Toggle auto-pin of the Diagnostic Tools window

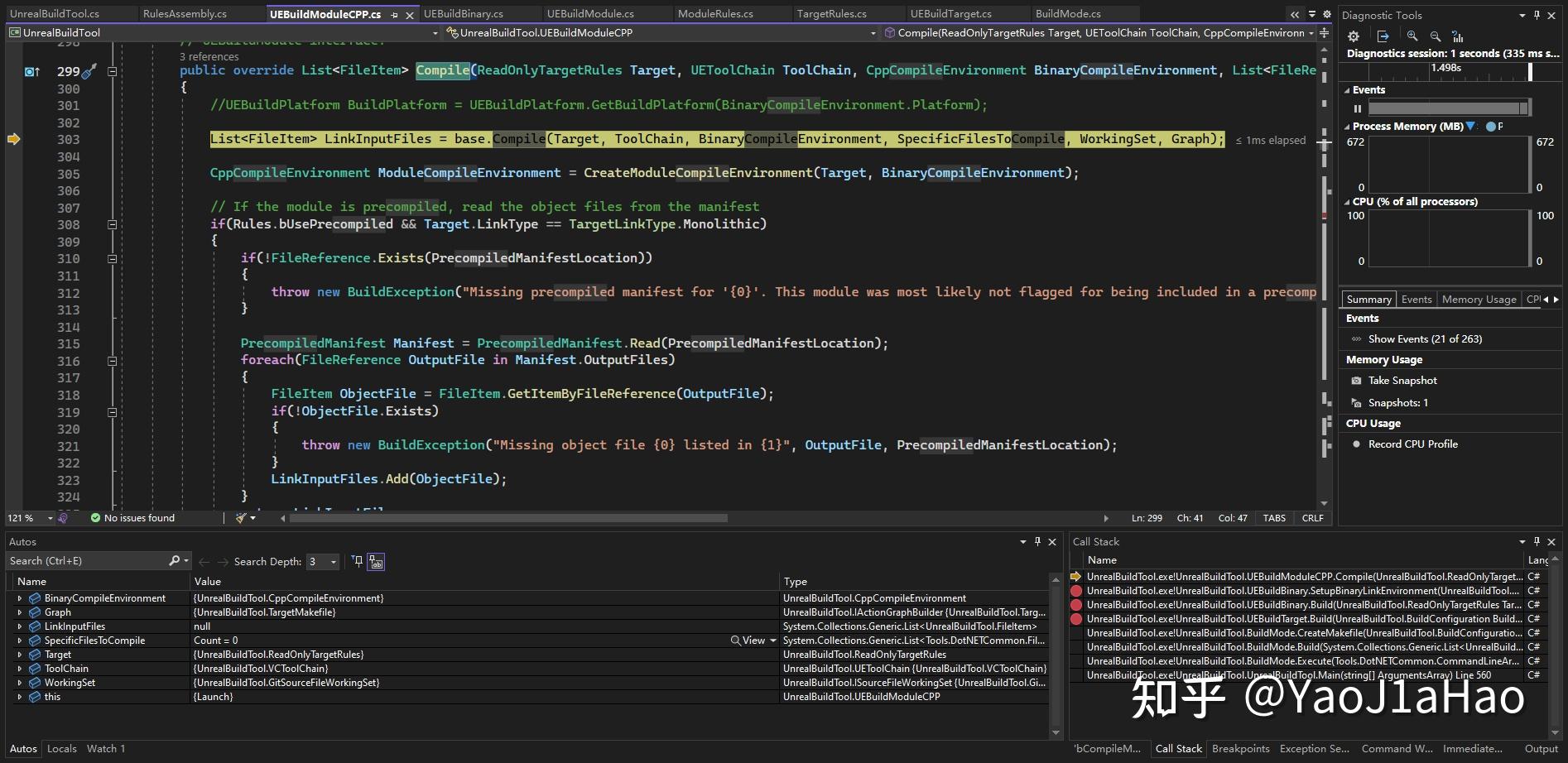pos(1537,15)
